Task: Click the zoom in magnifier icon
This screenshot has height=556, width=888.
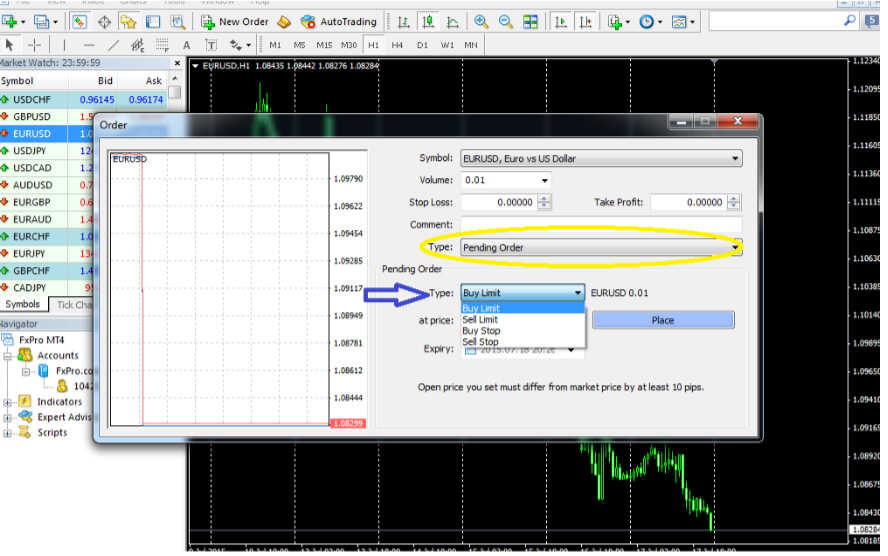Action: coord(481,21)
